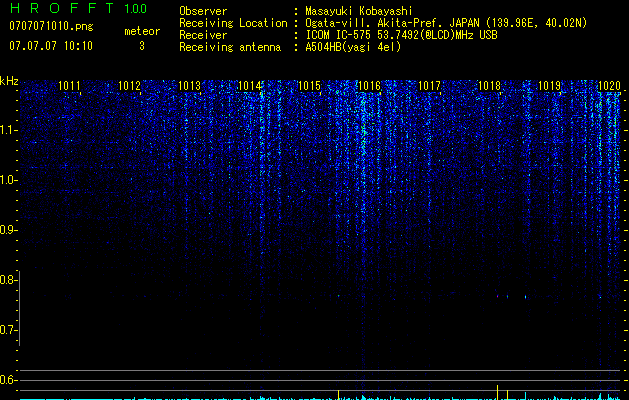Click the green meteor echo dot near 1015

coord(339,296)
